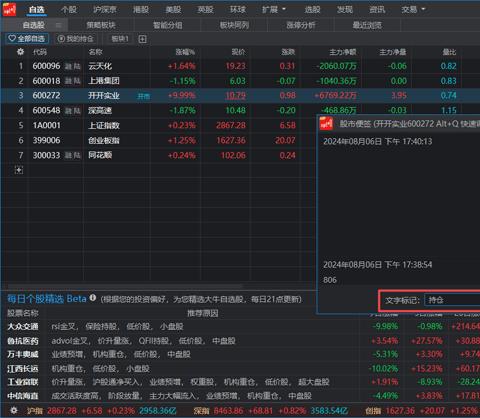This screenshot has height=418, width=480.
Task: Click the red app logo in the top-left corner
Action: tap(9, 9)
